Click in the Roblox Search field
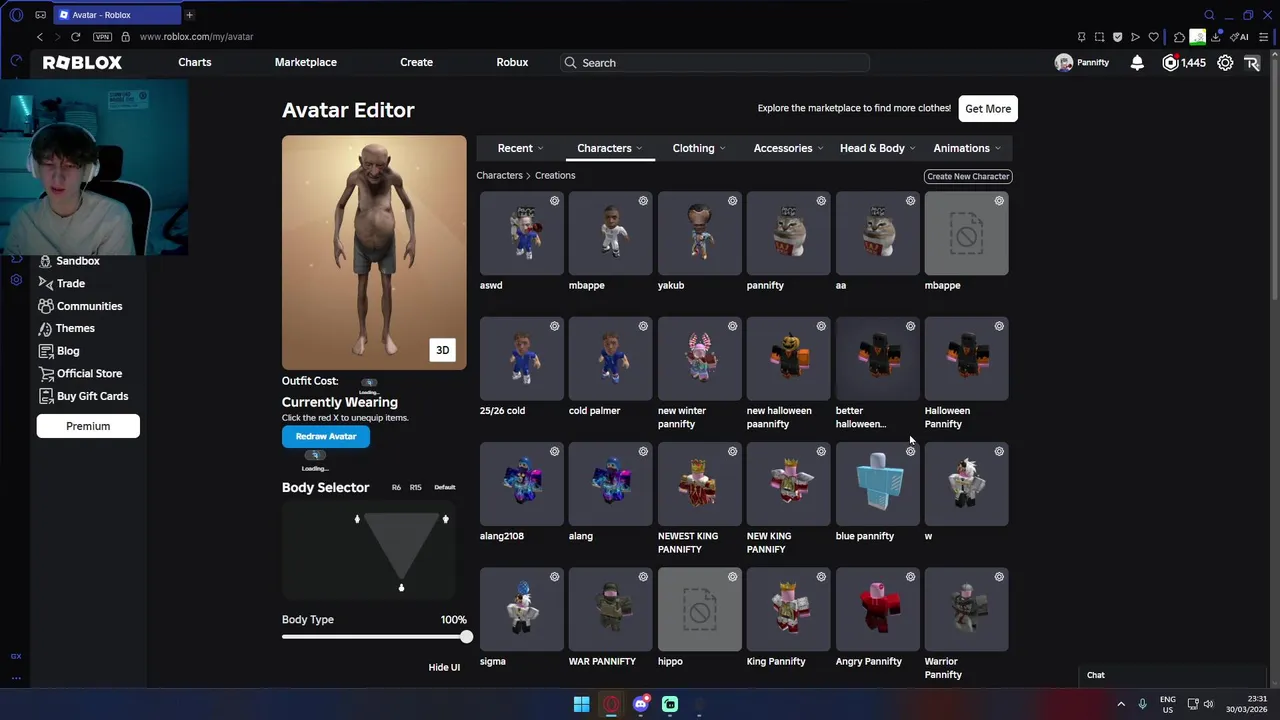The image size is (1280, 720). [x=715, y=62]
